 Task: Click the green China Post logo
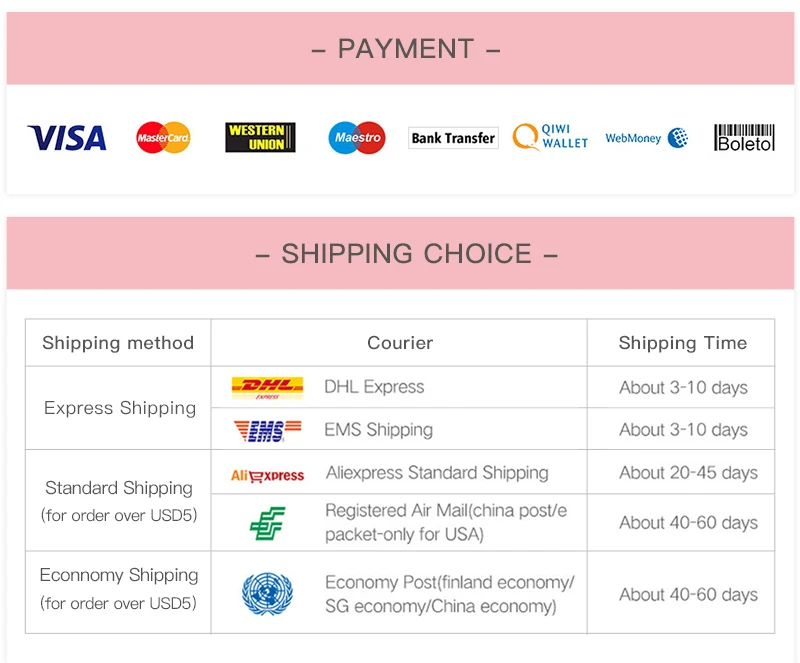[267, 523]
